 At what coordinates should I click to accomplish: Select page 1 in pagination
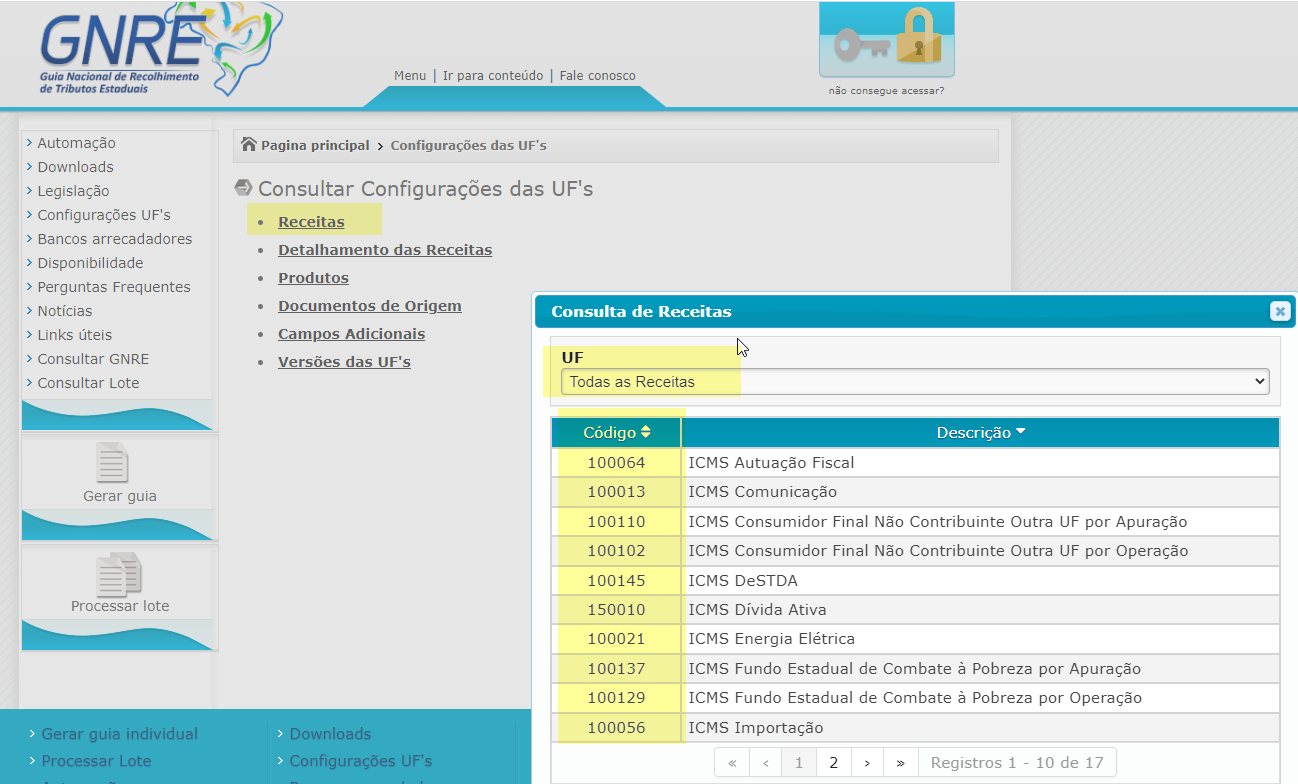pos(799,763)
